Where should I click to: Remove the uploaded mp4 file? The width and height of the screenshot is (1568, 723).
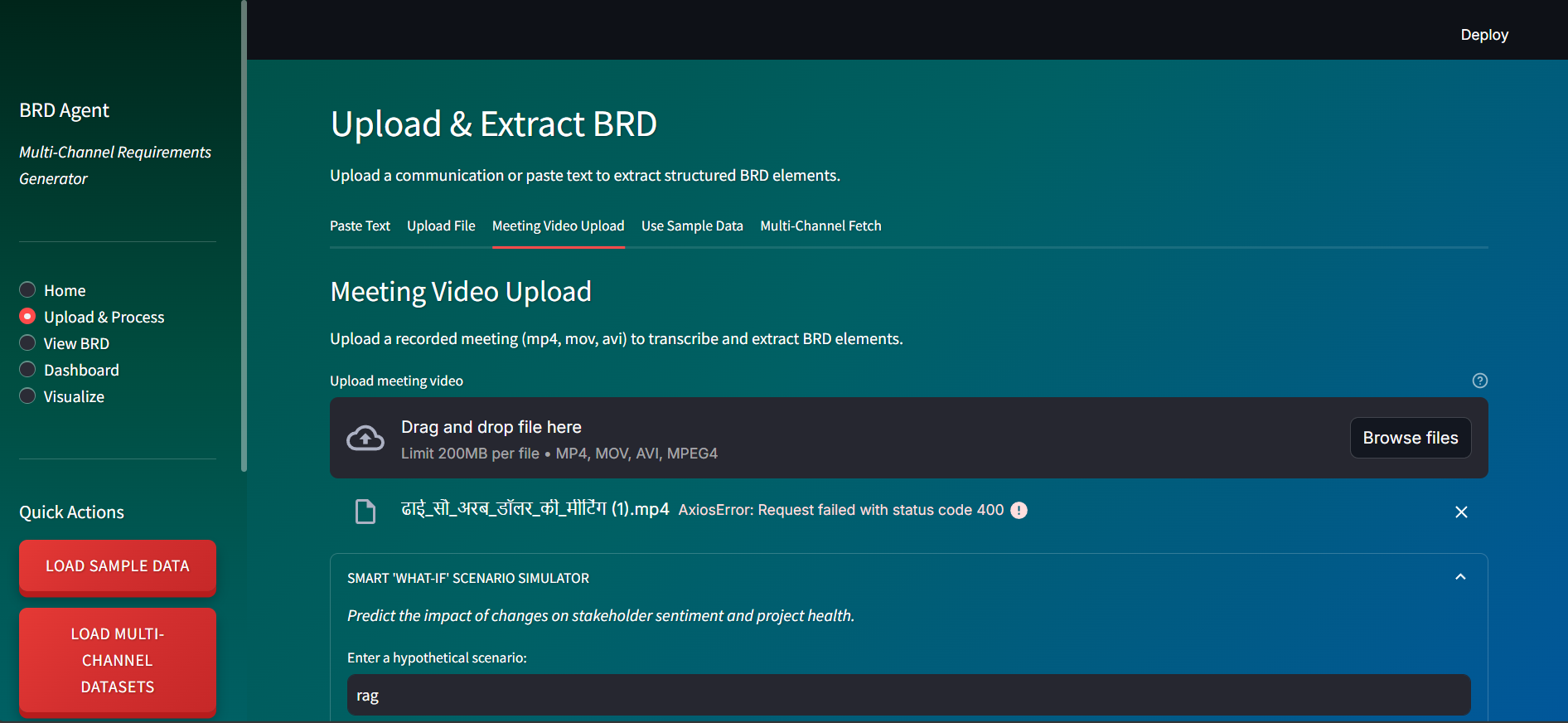tap(1461, 512)
